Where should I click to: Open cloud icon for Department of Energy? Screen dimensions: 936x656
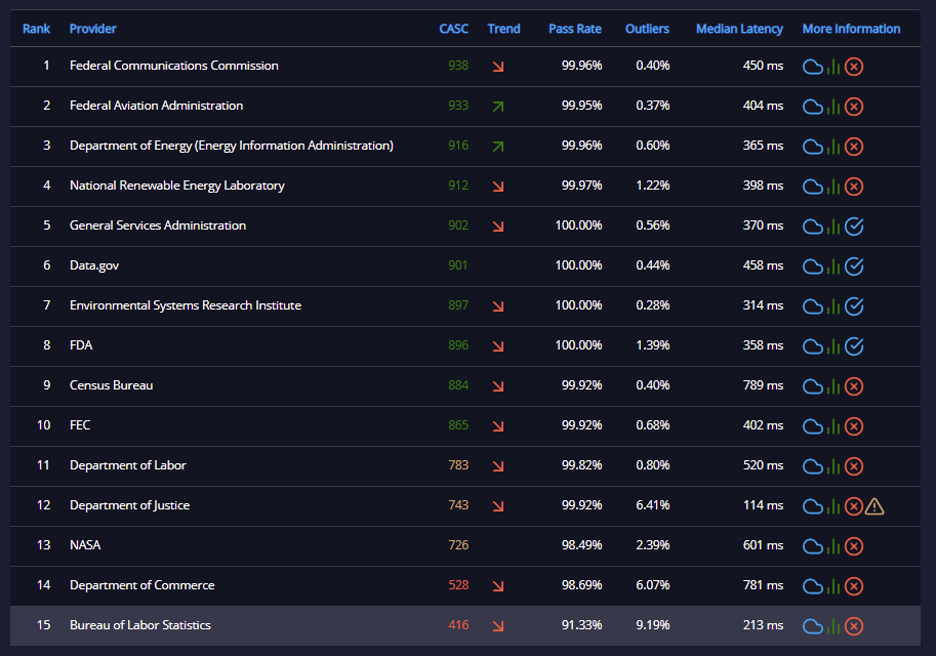812,147
